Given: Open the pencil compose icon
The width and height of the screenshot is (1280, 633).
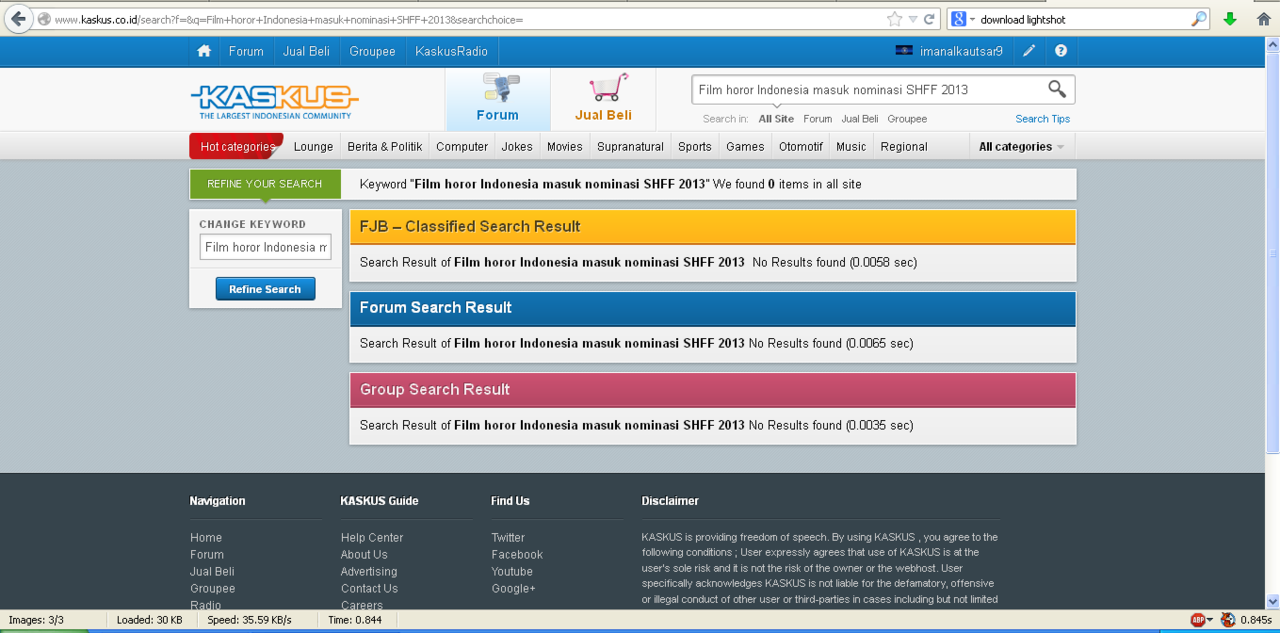Looking at the screenshot, I should pos(1029,51).
